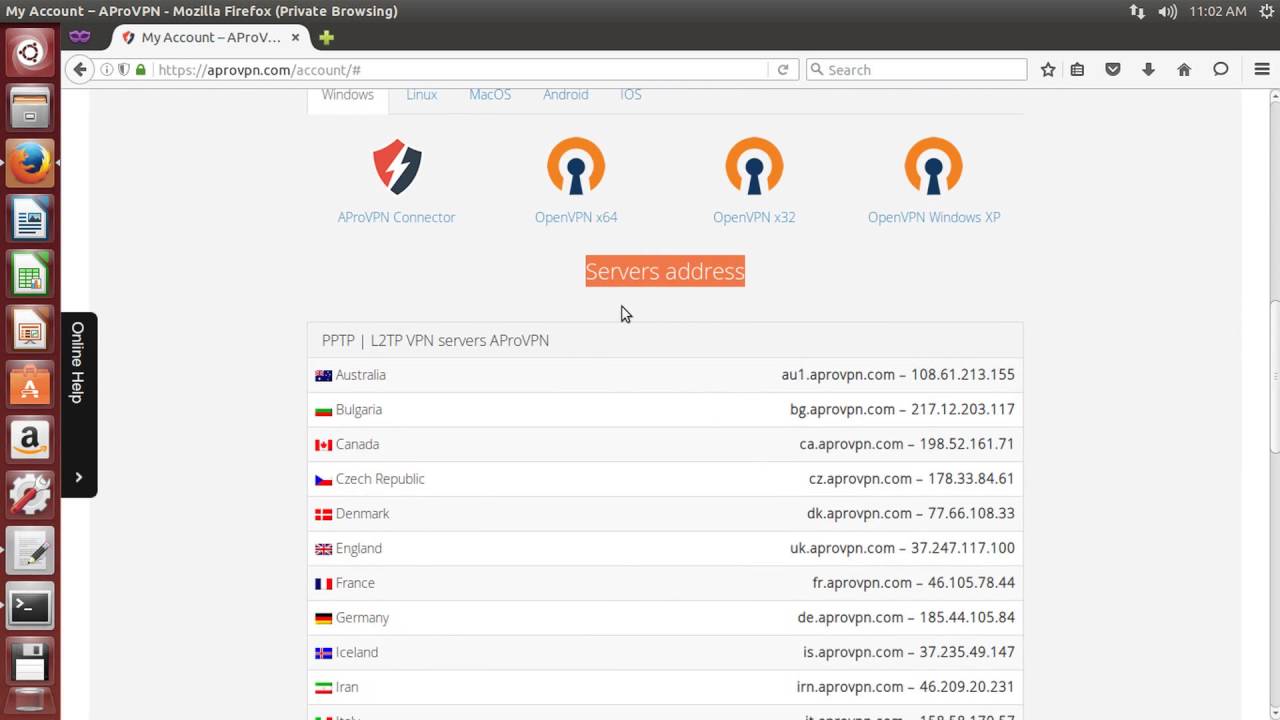The height and width of the screenshot is (720, 1280).
Task: Click the AProVPN Connector link text
Action: click(x=396, y=217)
